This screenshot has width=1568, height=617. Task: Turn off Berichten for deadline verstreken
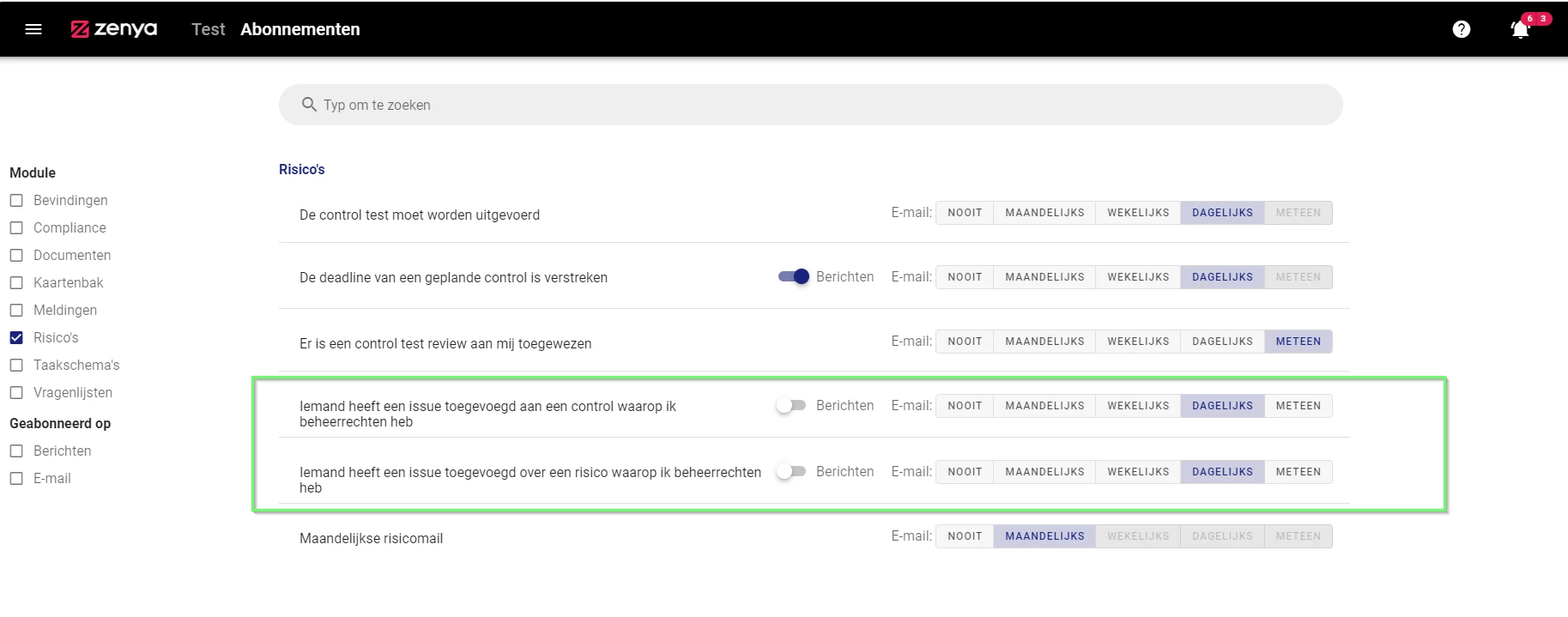pyautogui.click(x=794, y=277)
